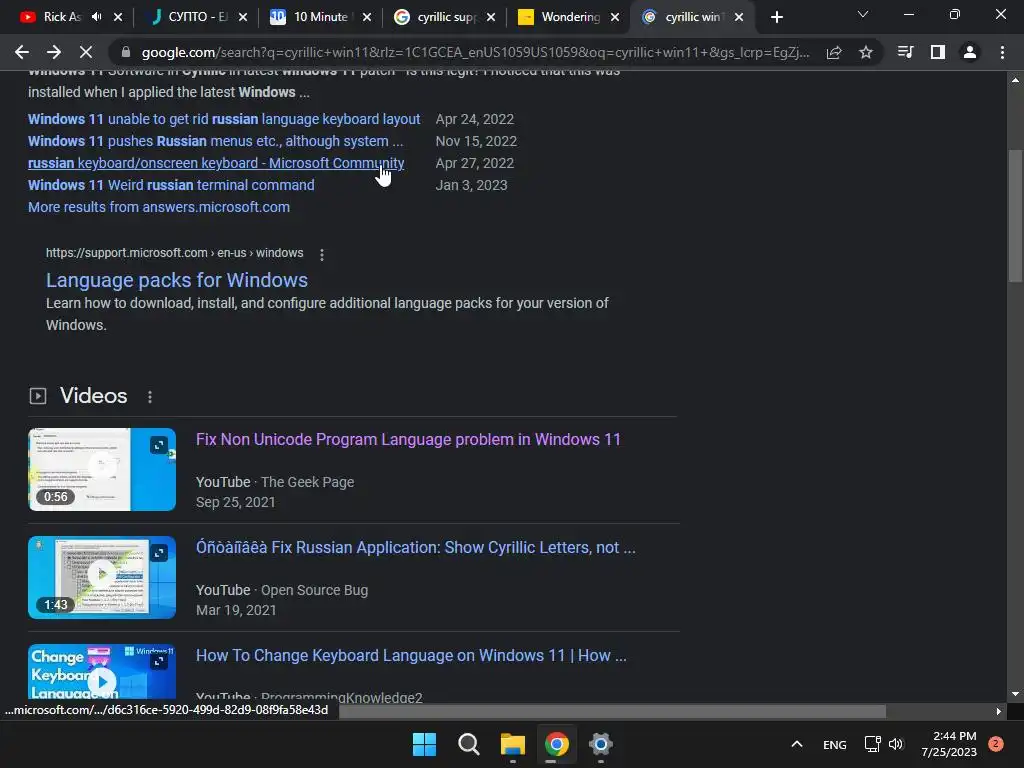Click the horizontal scrollbar thumb

click(612, 711)
